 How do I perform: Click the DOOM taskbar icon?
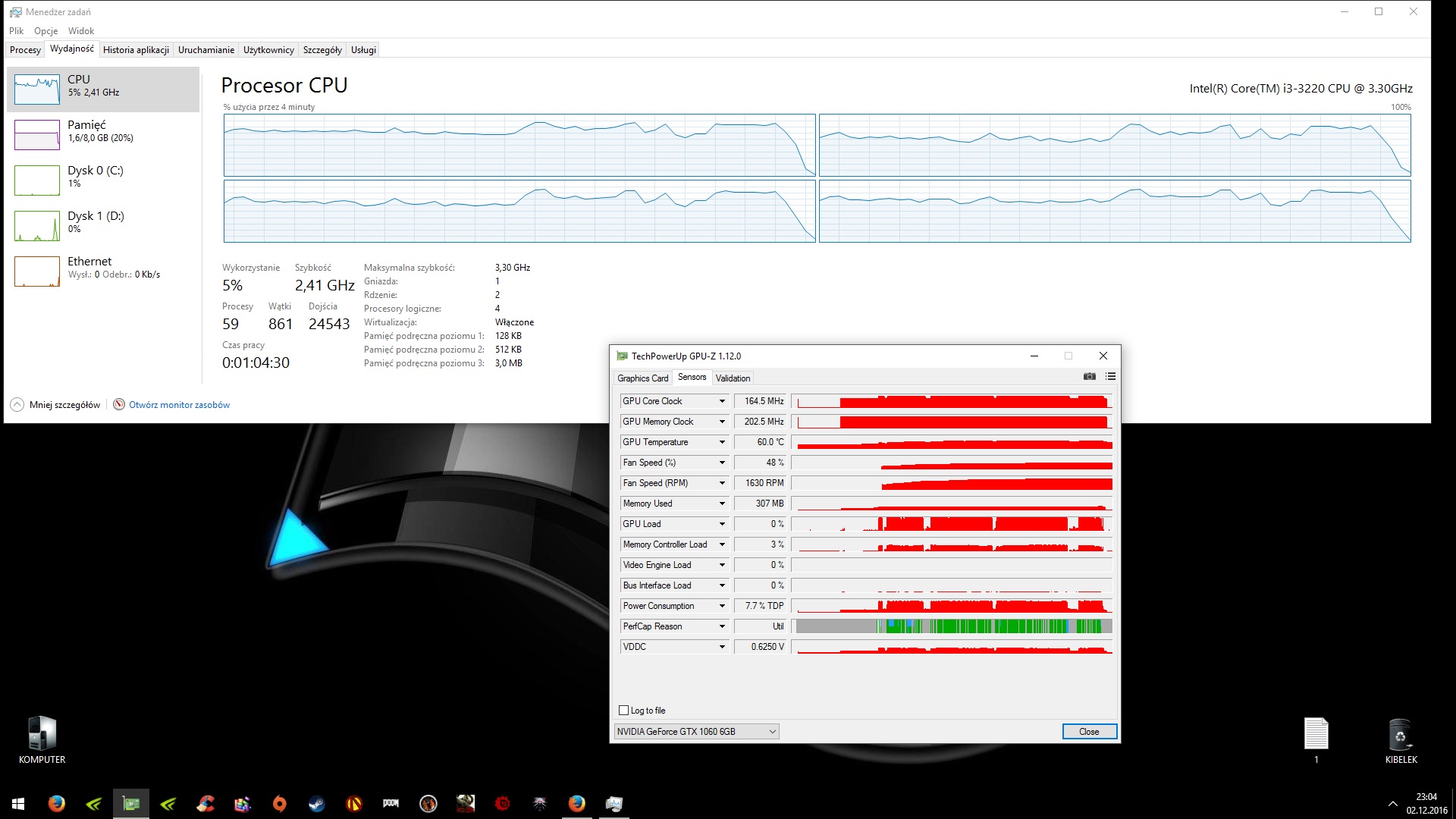click(391, 804)
